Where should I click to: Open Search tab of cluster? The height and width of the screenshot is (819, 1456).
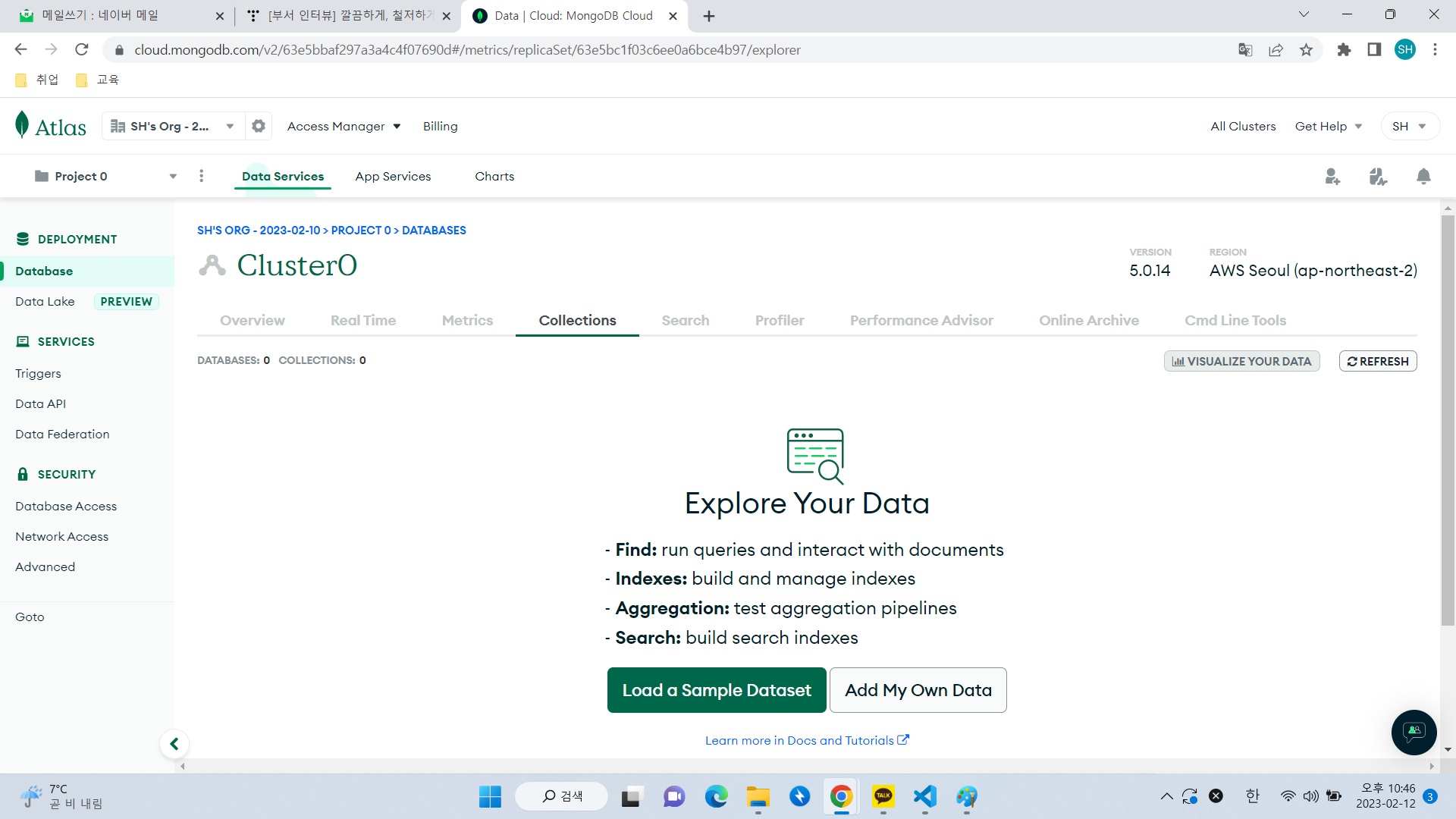tap(686, 321)
